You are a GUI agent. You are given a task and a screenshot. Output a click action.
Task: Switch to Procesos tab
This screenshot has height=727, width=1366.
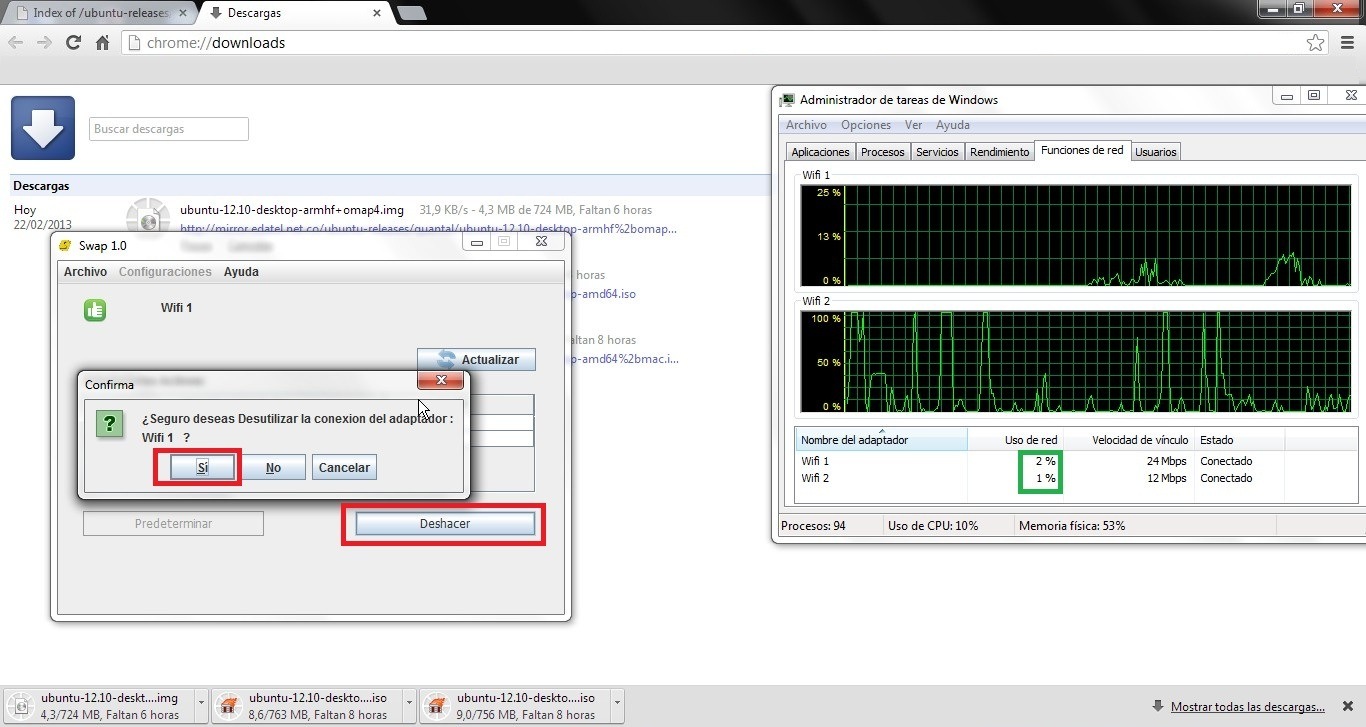(883, 152)
